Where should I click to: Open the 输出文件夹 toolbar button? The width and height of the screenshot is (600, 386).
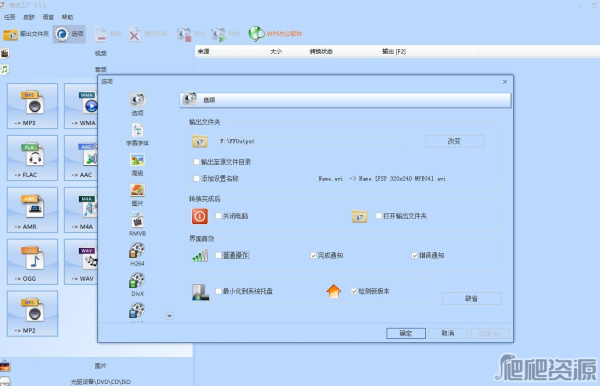26,34
